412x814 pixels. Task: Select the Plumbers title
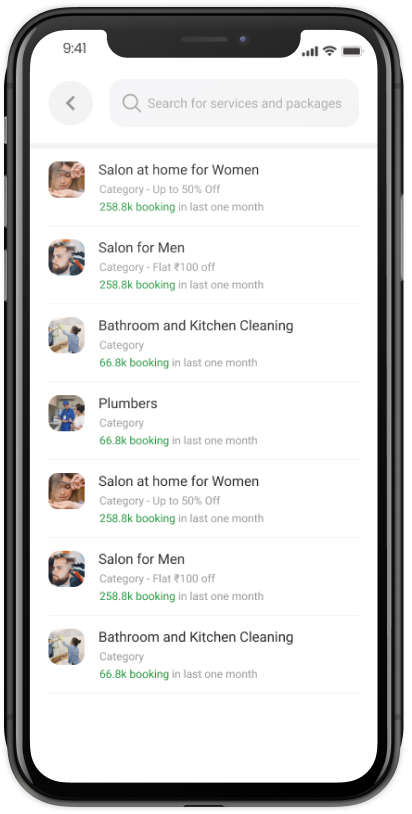click(128, 403)
